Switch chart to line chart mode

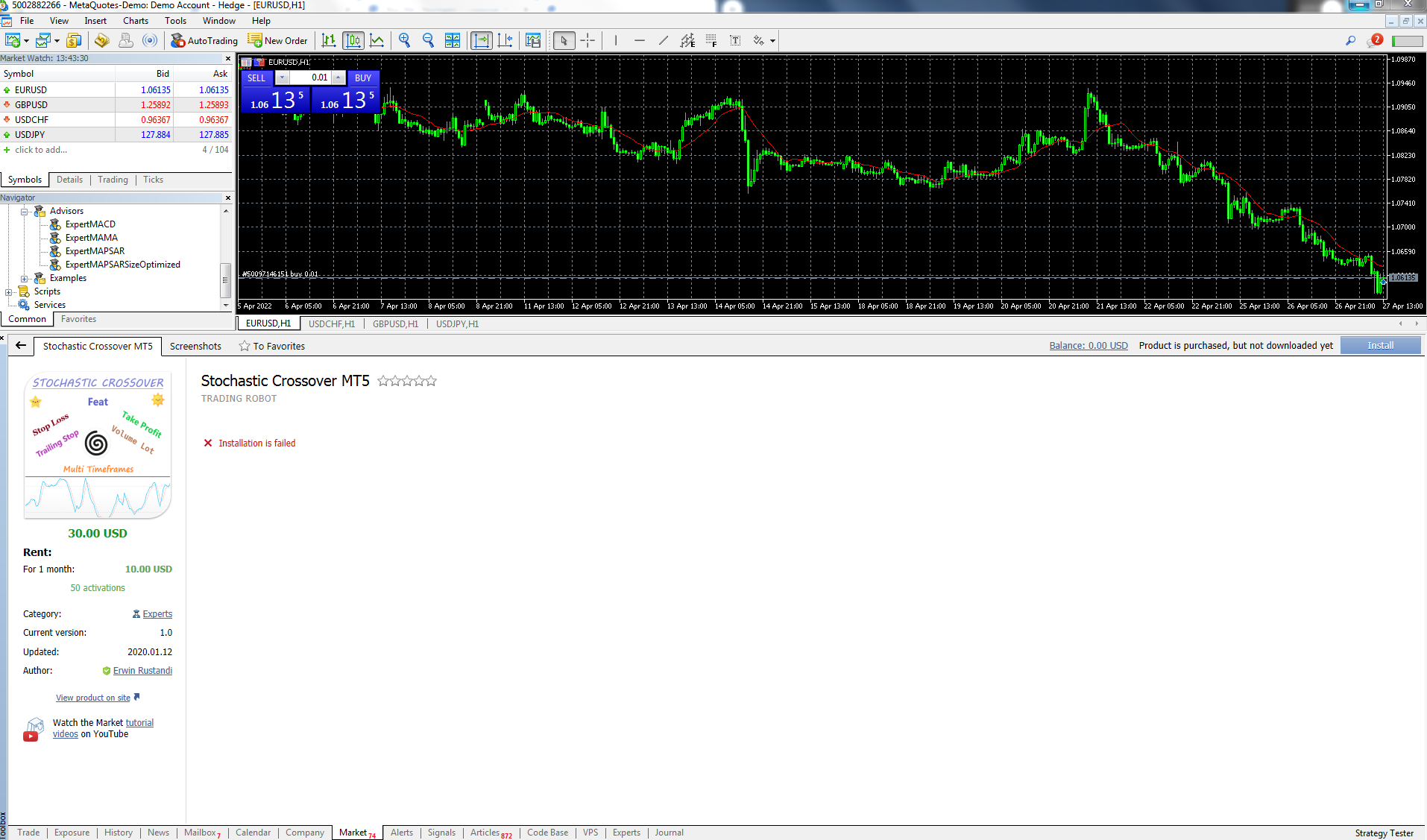[x=377, y=40]
